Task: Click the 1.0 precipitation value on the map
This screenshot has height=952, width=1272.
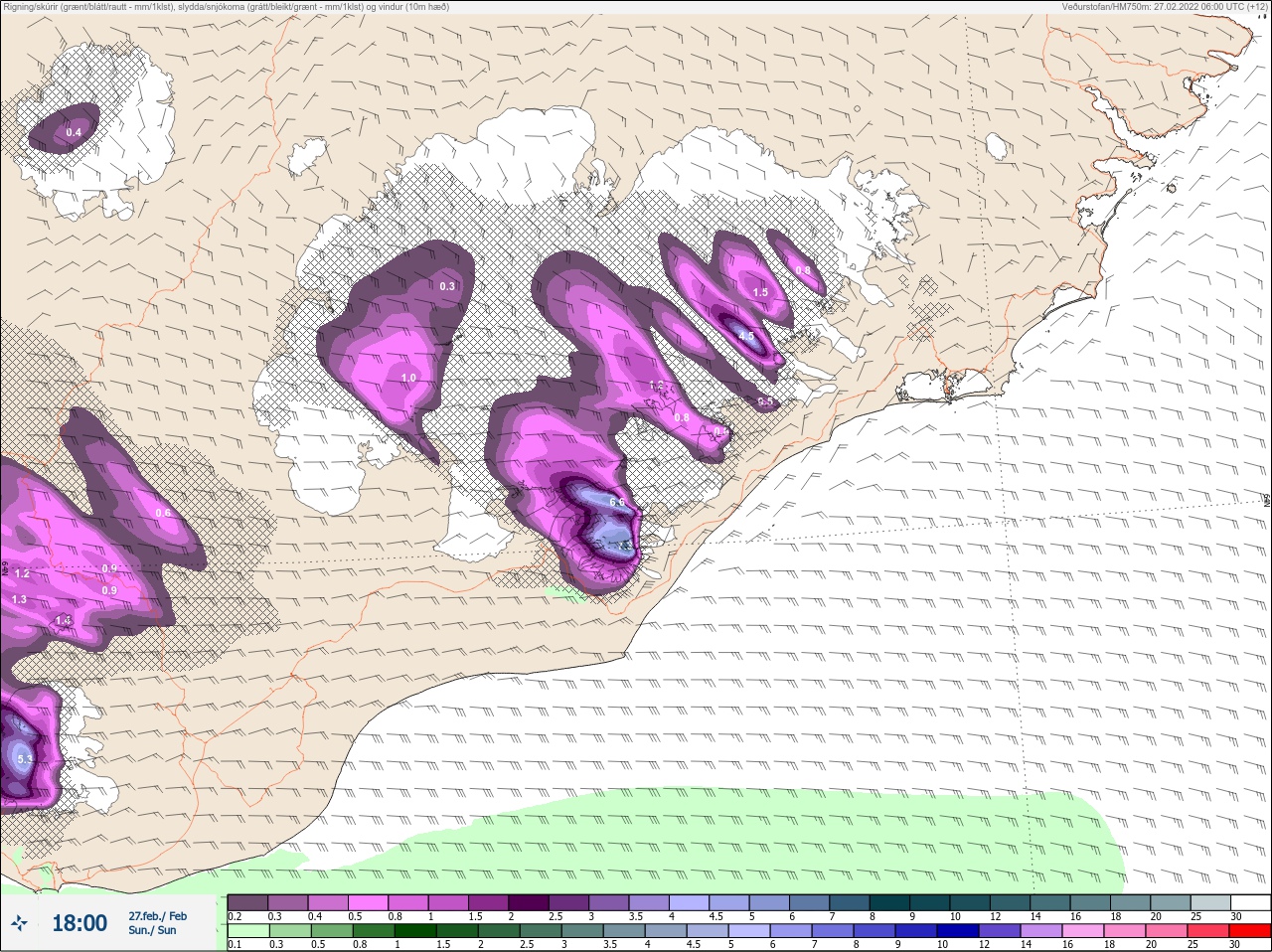Action: (x=408, y=378)
